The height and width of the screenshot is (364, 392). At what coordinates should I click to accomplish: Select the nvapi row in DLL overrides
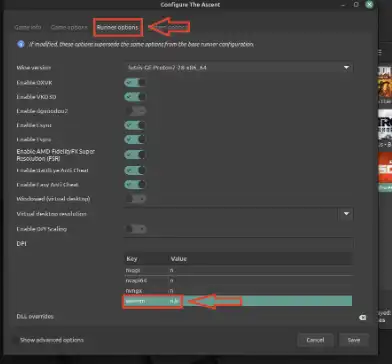[x=238, y=270]
